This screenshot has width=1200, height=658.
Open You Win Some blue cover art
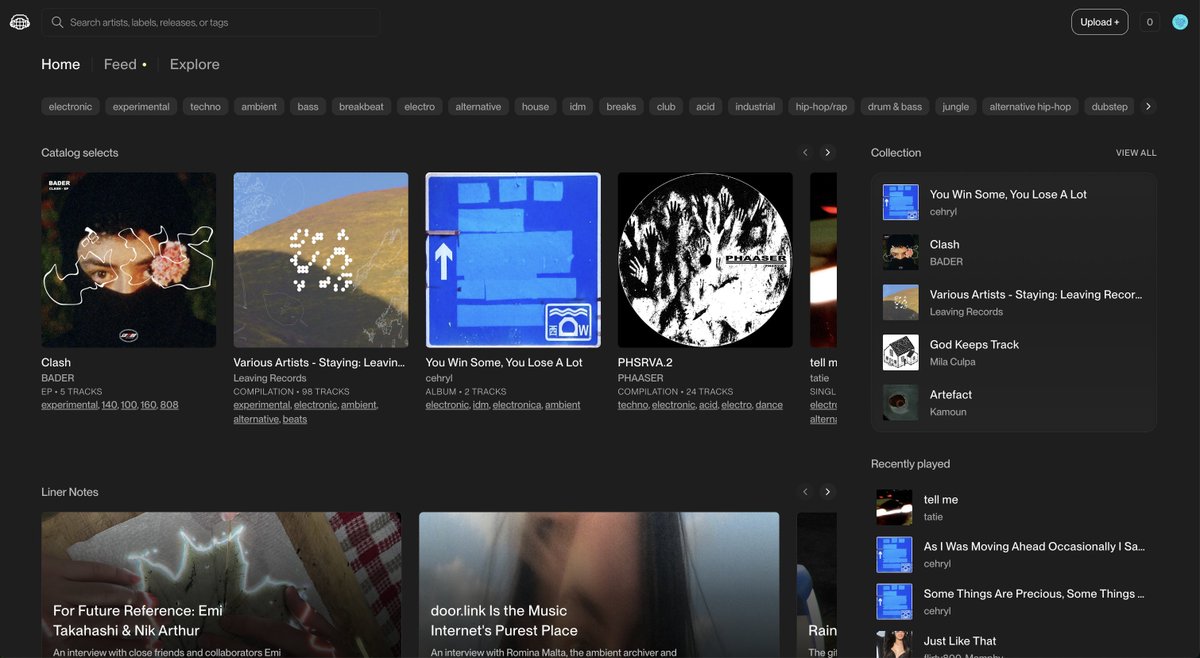tap(513, 260)
